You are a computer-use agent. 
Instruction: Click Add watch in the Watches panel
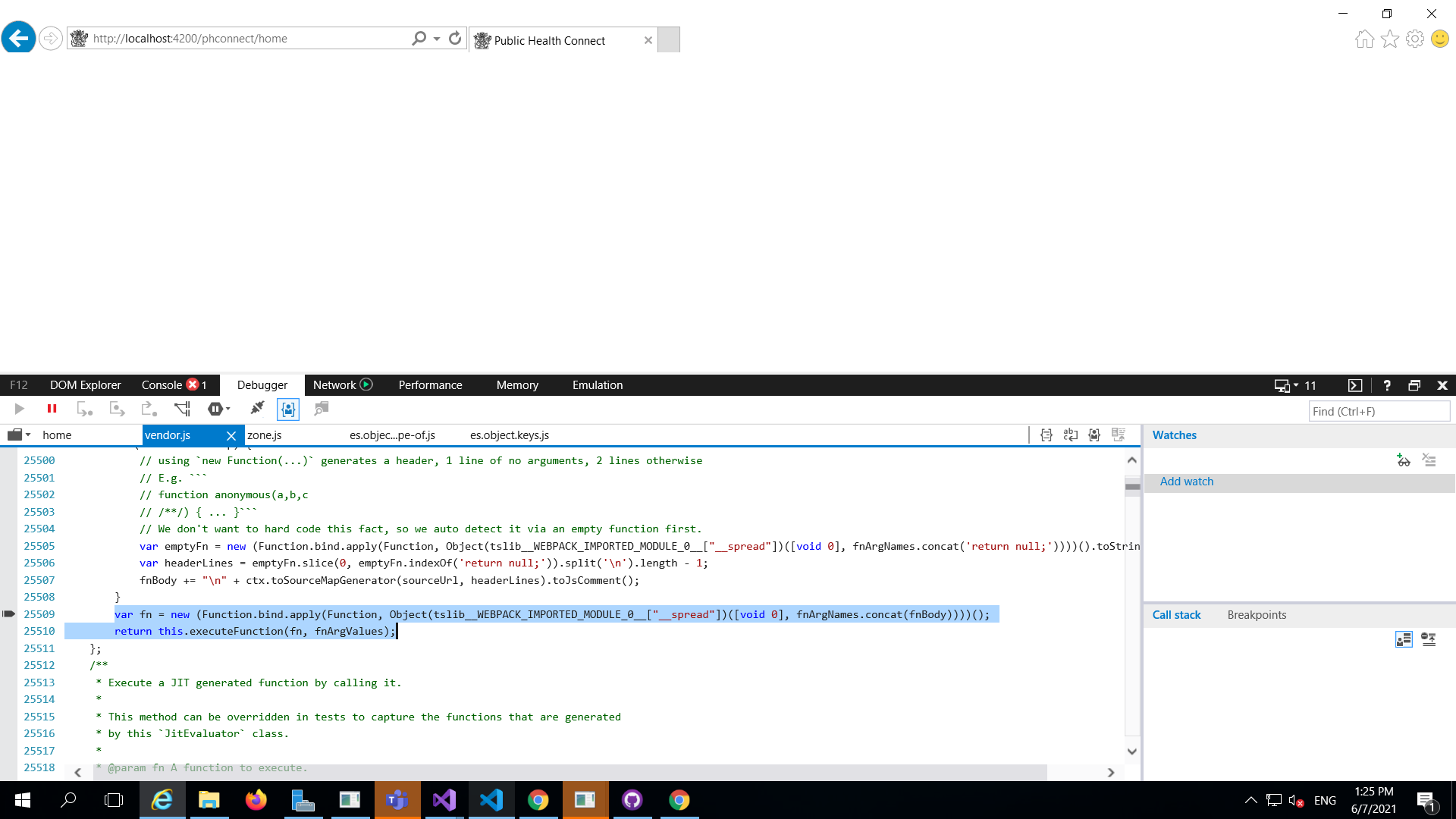1186,481
